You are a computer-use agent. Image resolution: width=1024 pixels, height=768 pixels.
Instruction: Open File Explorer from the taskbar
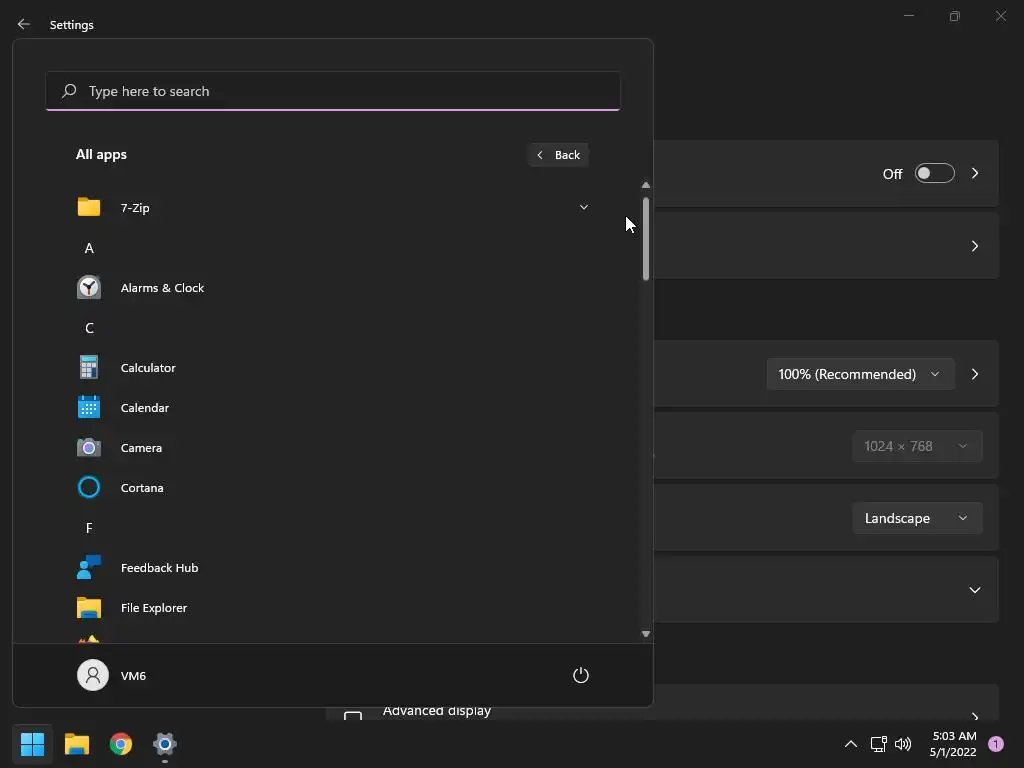click(x=76, y=743)
